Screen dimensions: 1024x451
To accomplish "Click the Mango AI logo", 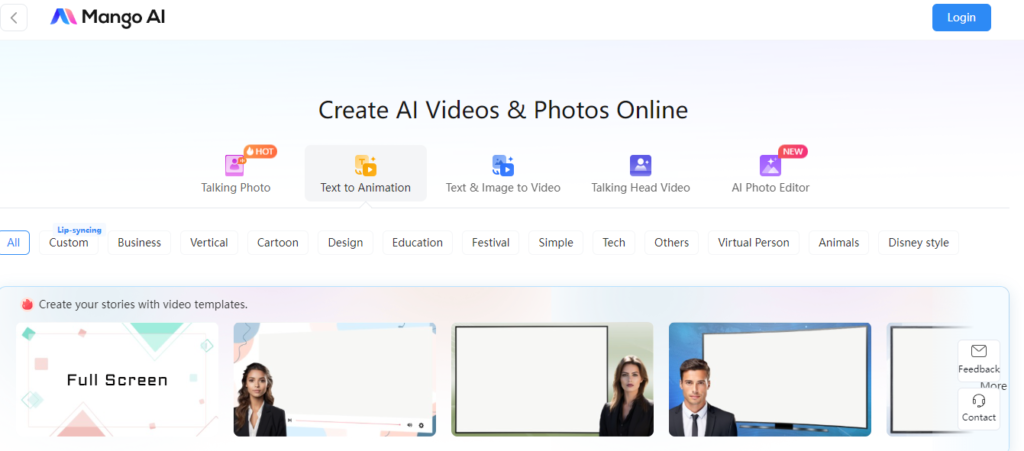I will (108, 18).
